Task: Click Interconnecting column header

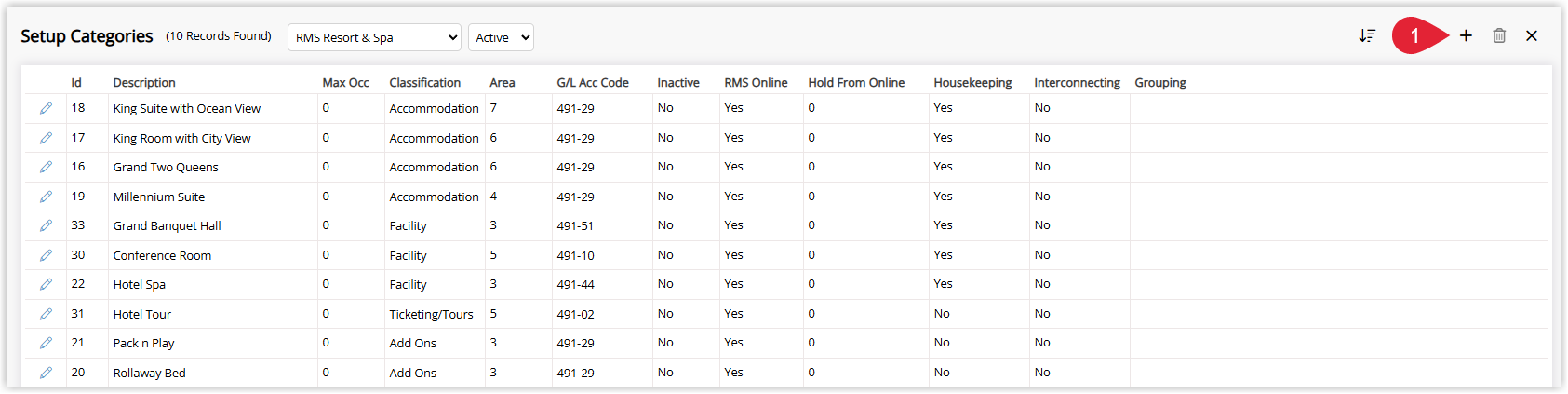Action: [x=1077, y=83]
